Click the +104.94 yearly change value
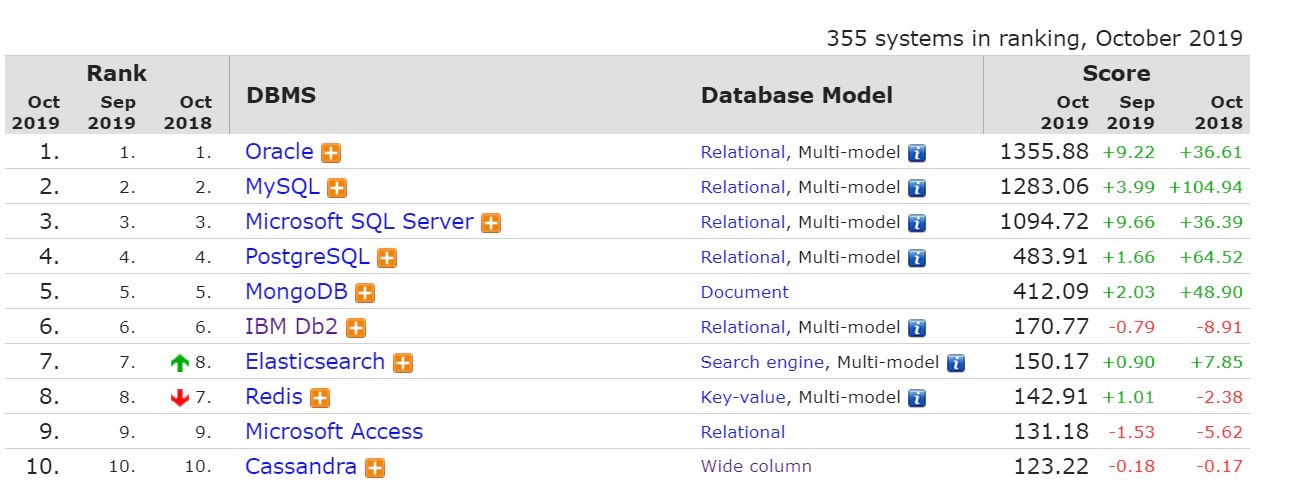The image size is (1295, 483). click(x=1205, y=188)
